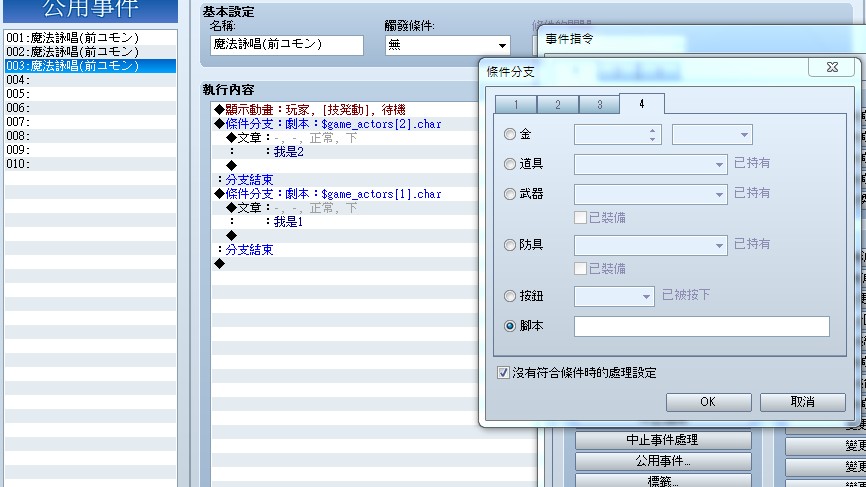Select the 武器 (weapon) radio button
The image size is (866, 487).
point(510,194)
